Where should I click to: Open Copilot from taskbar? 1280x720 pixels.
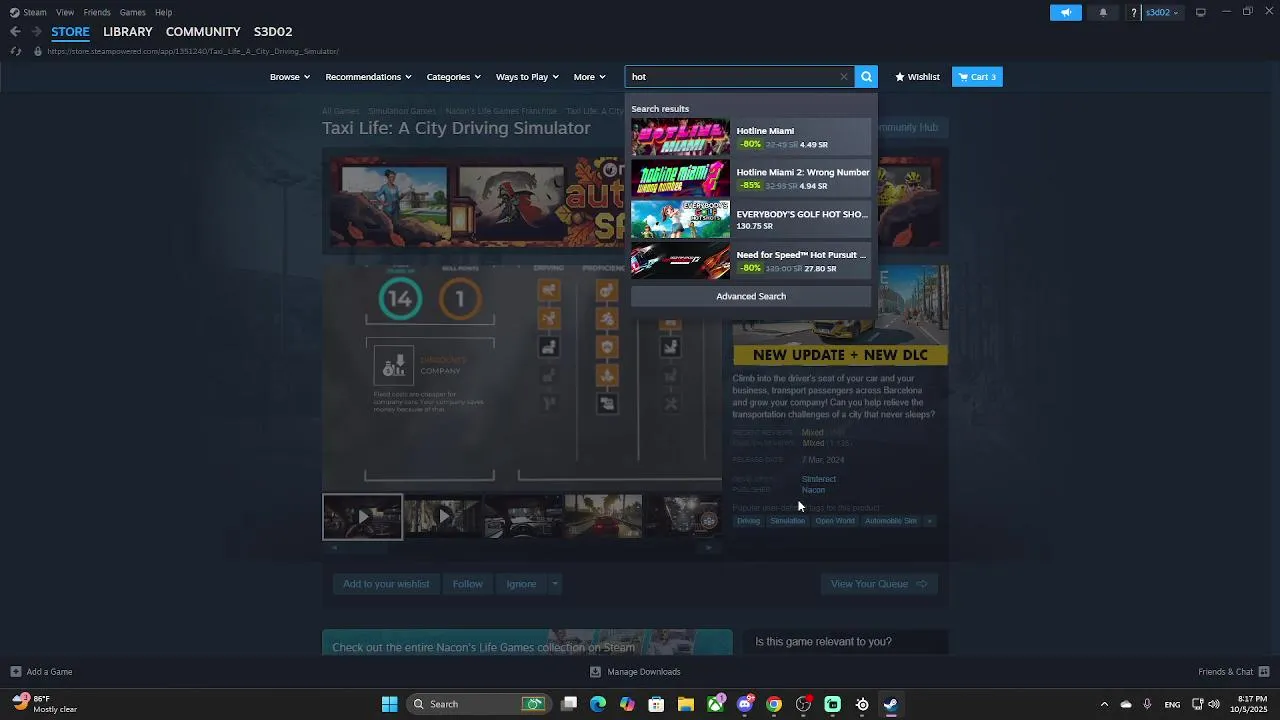[x=627, y=704]
